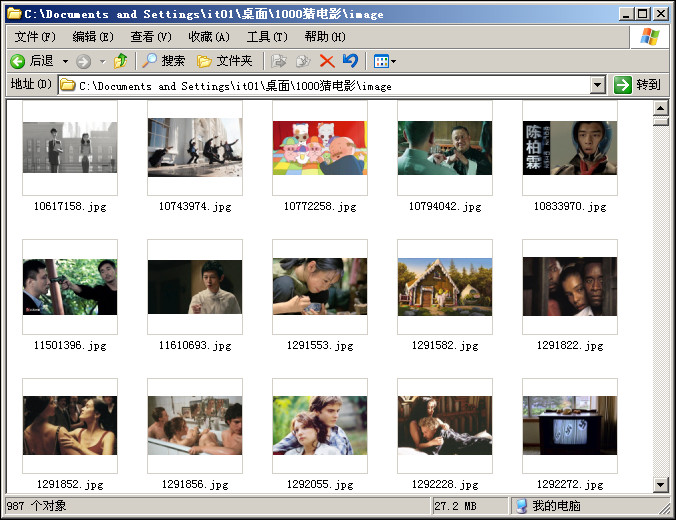Select cartoon pigs thumbnail 10772258.jpg
This screenshot has height=520, width=676.
pos(320,147)
